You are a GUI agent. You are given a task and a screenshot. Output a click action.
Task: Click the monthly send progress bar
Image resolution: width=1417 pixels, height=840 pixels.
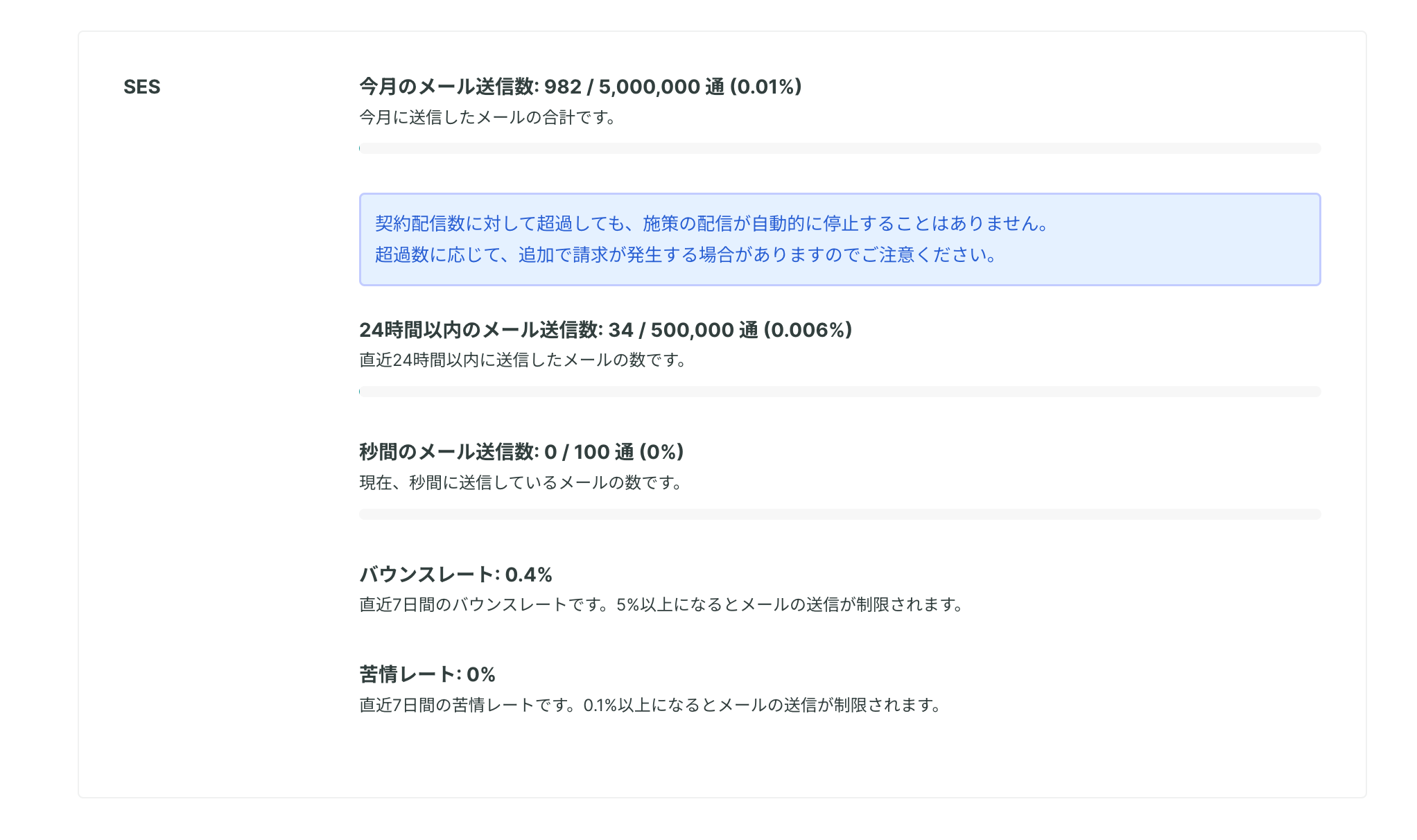point(840,148)
